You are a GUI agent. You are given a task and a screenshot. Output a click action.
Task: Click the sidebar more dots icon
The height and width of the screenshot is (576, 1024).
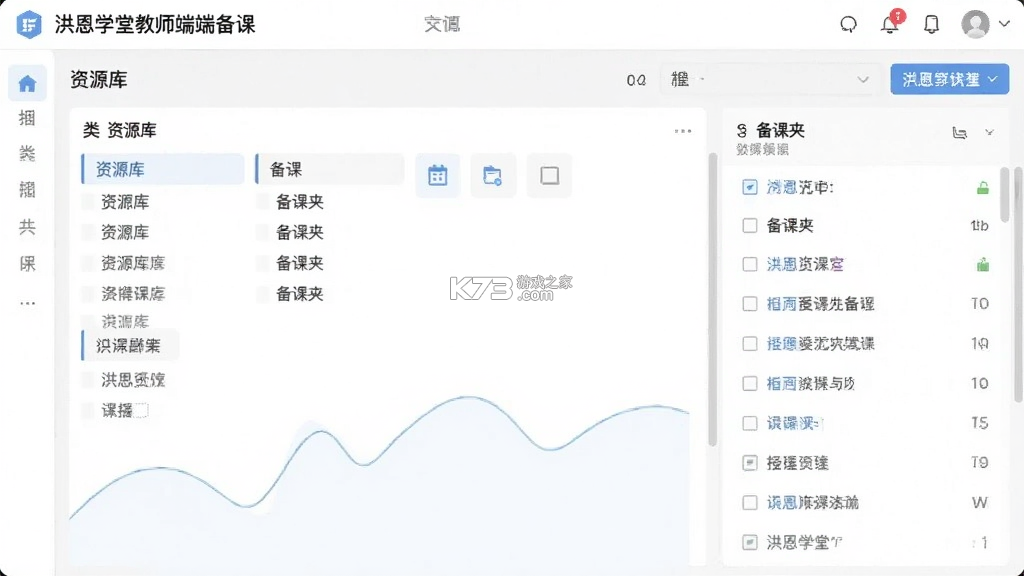tap(27, 303)
